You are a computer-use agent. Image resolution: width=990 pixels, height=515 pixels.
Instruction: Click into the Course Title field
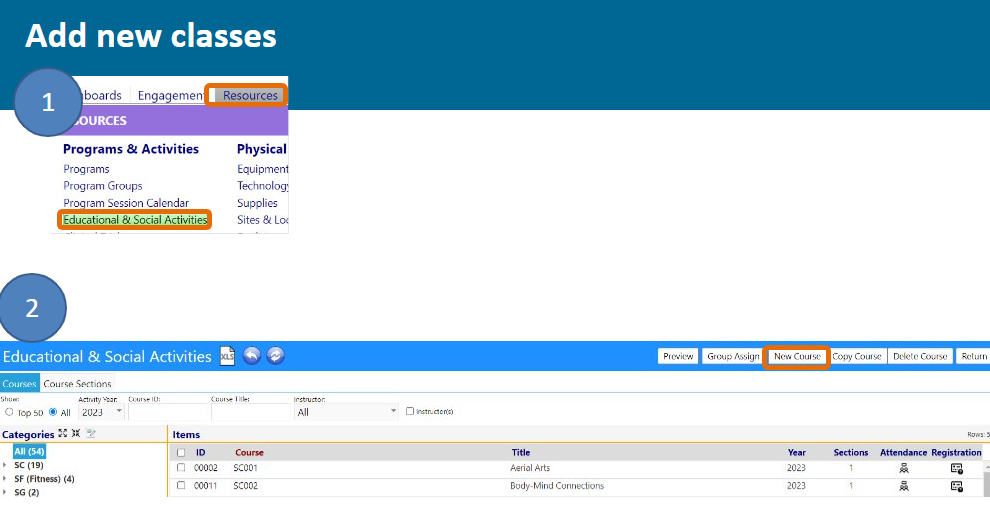250,412
